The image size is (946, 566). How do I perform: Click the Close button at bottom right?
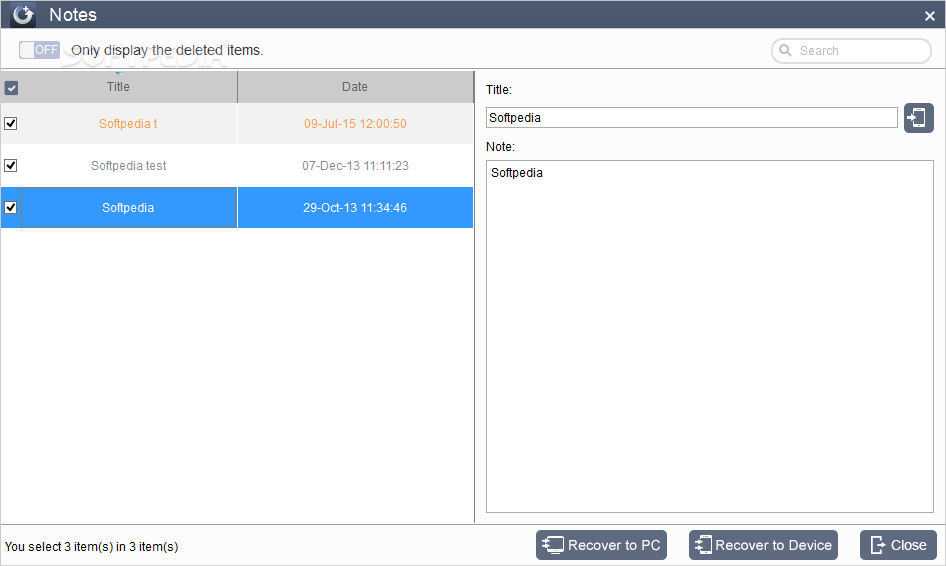click(x=898, y=545)
